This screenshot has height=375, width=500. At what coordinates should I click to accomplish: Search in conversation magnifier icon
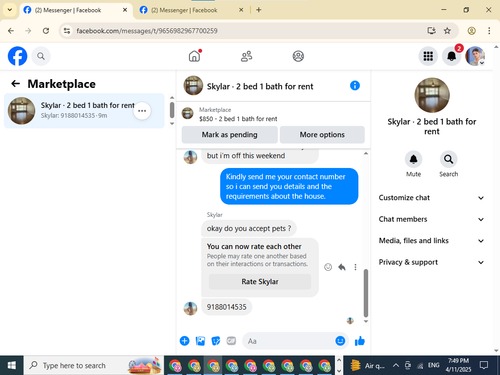448,159
